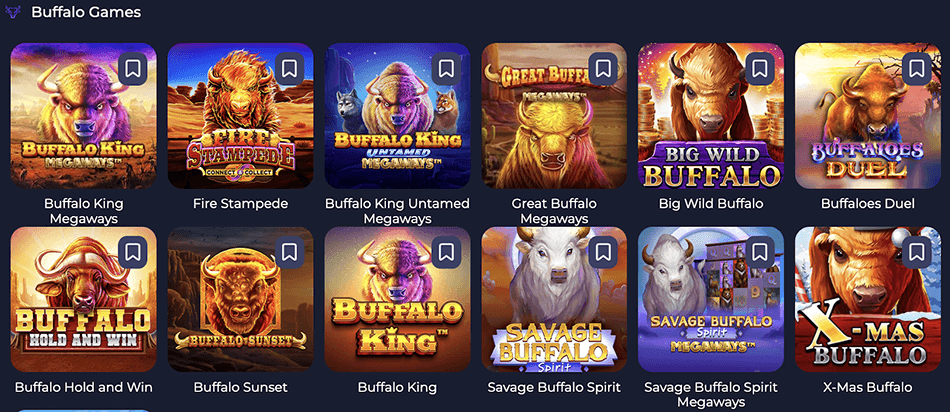Bookmark the Buffalo King Megaways game
The image size is (950, 412).
point(133,68)
